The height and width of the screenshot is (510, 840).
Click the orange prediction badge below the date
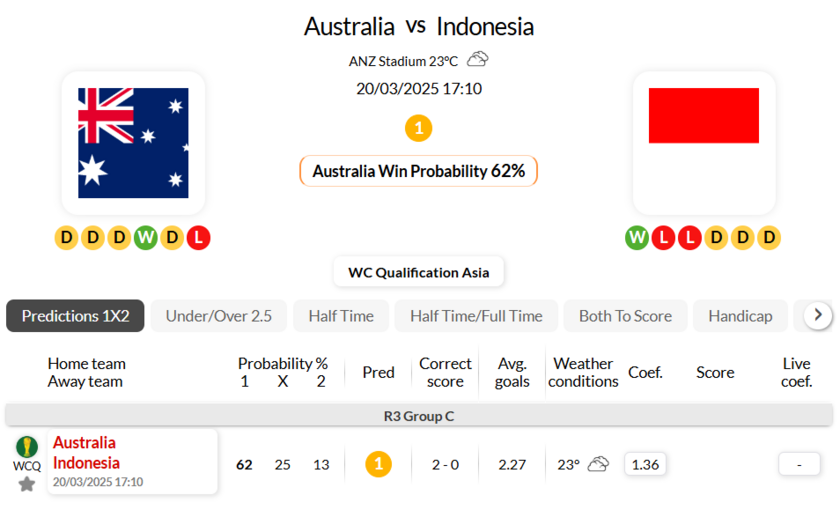click(x=418, y=128)
